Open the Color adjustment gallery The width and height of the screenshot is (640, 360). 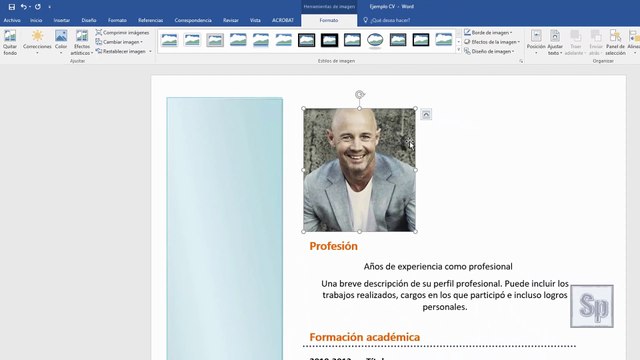click(x=61, y=42)
